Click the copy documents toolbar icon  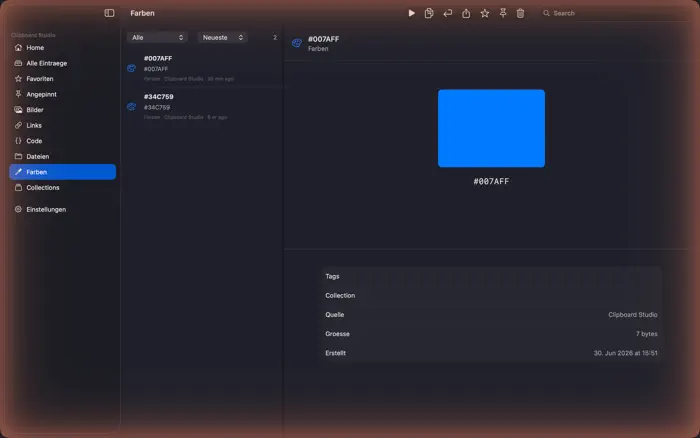pyautogui.click(x=429, y=13)
